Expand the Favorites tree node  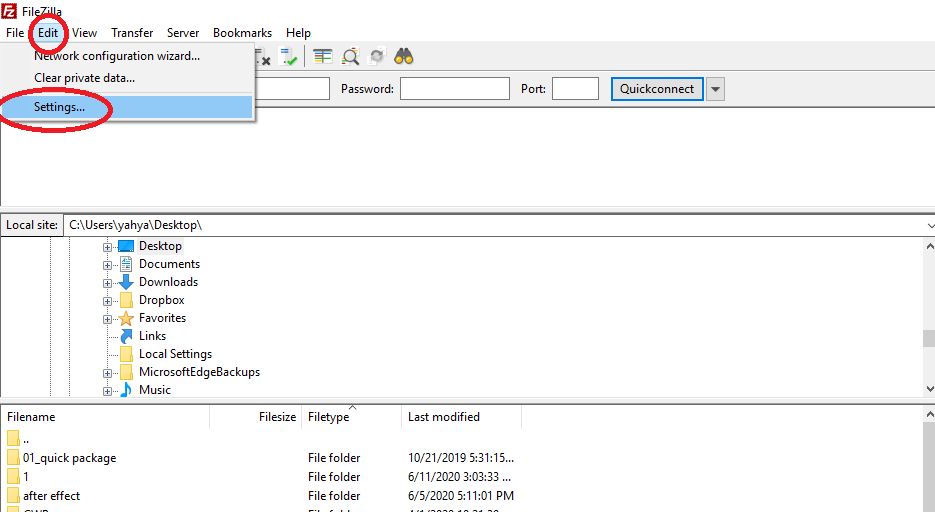click(107, 319)
